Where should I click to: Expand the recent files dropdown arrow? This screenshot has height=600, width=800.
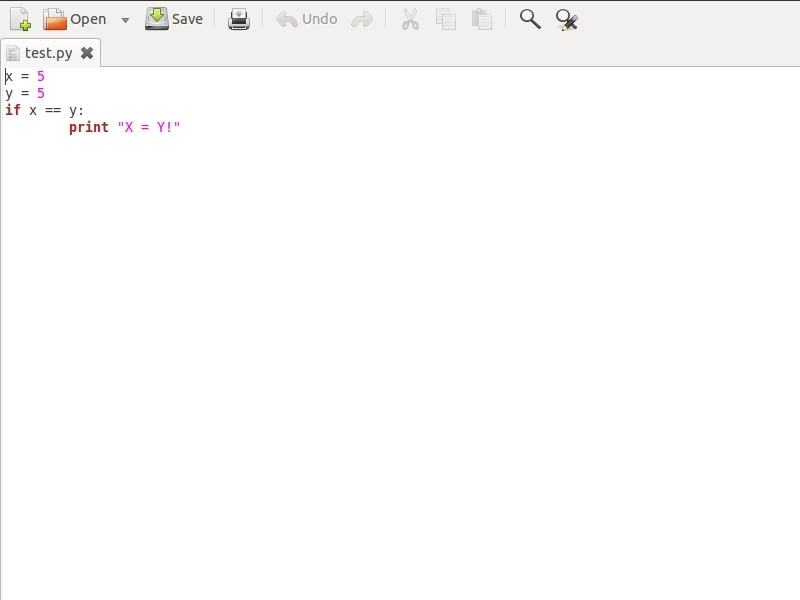(x=125, y=20)
